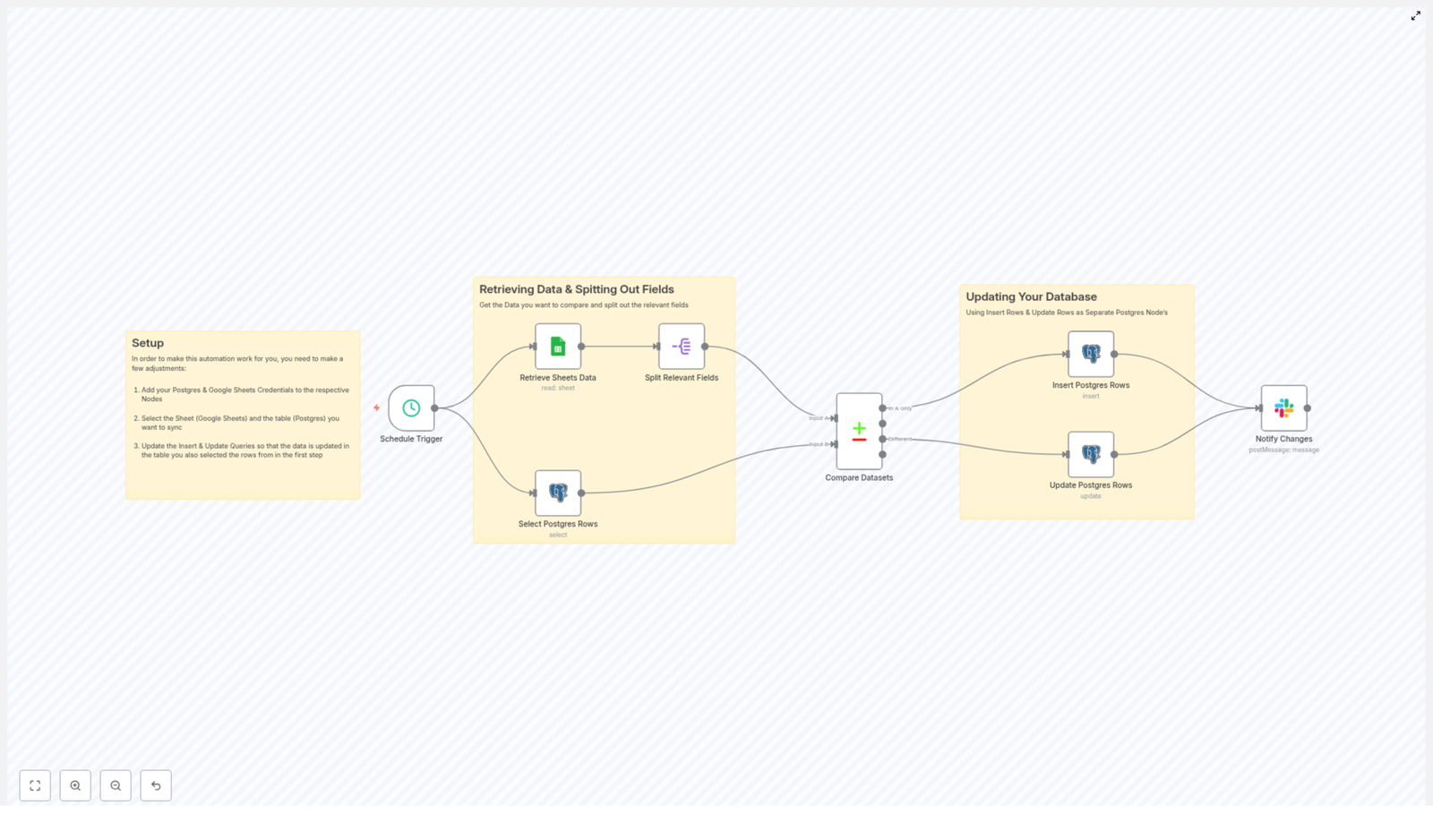Open the Update Postgres Rows node
This screenshot has width=1433, height=840.
click(x=1090, y=454)
